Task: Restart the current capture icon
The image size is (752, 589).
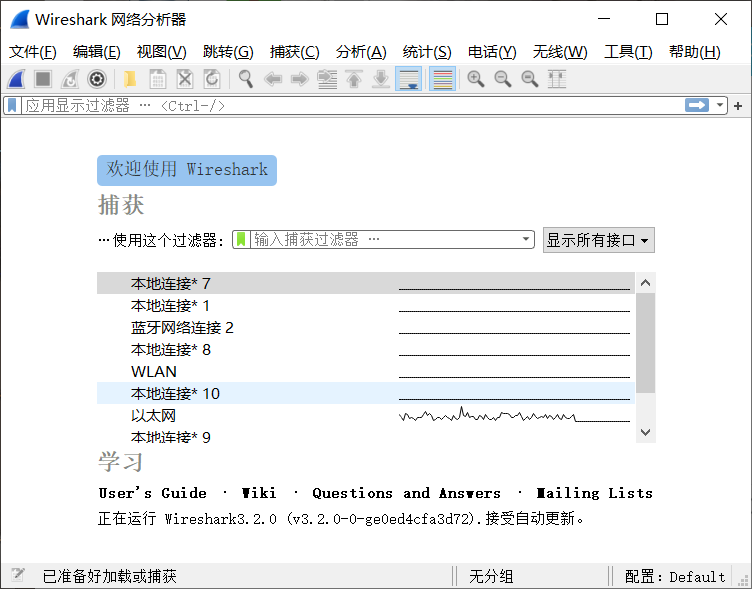Action: (70, 79)
